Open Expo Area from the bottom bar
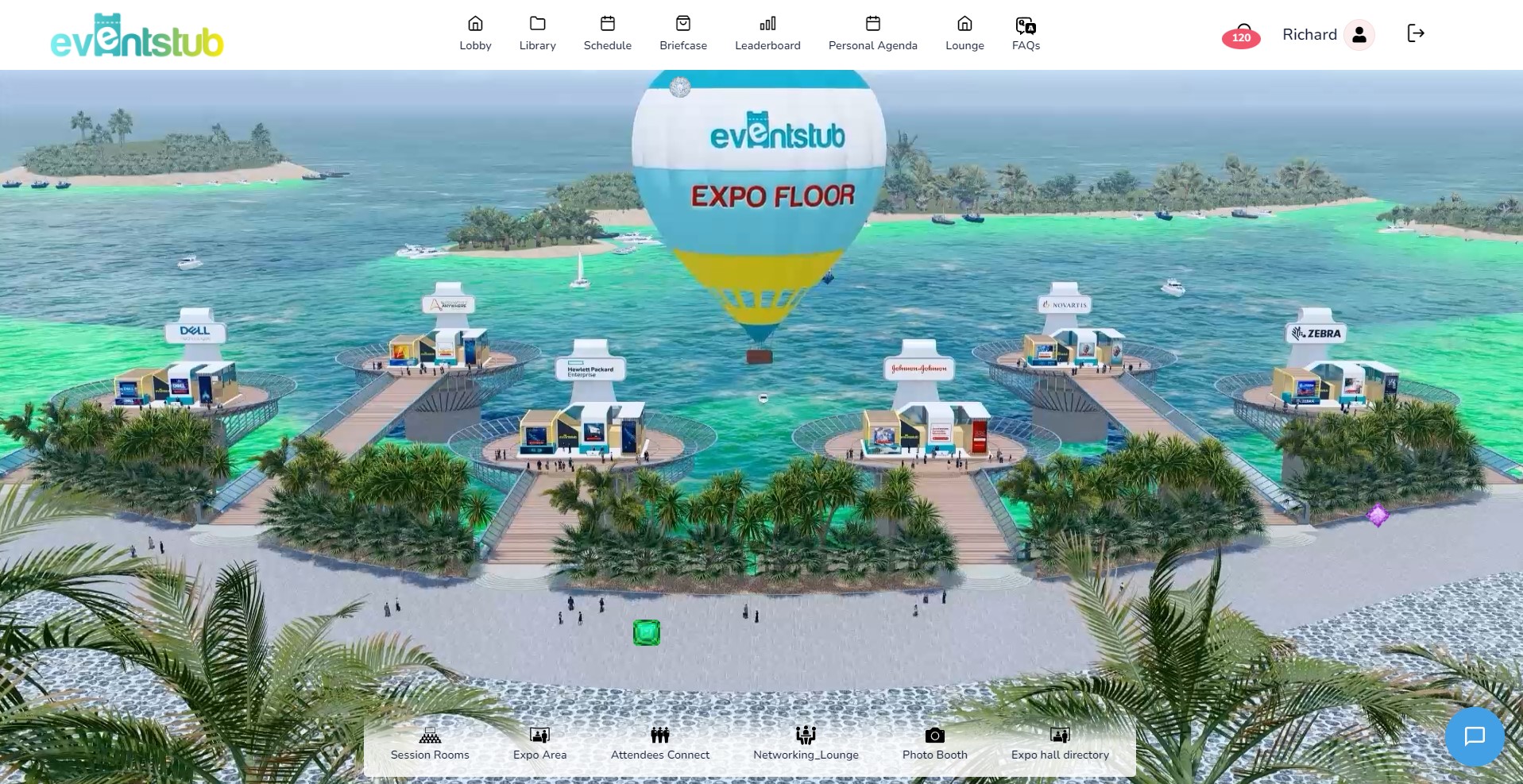 pyautogui.click(x=539, y=744)
